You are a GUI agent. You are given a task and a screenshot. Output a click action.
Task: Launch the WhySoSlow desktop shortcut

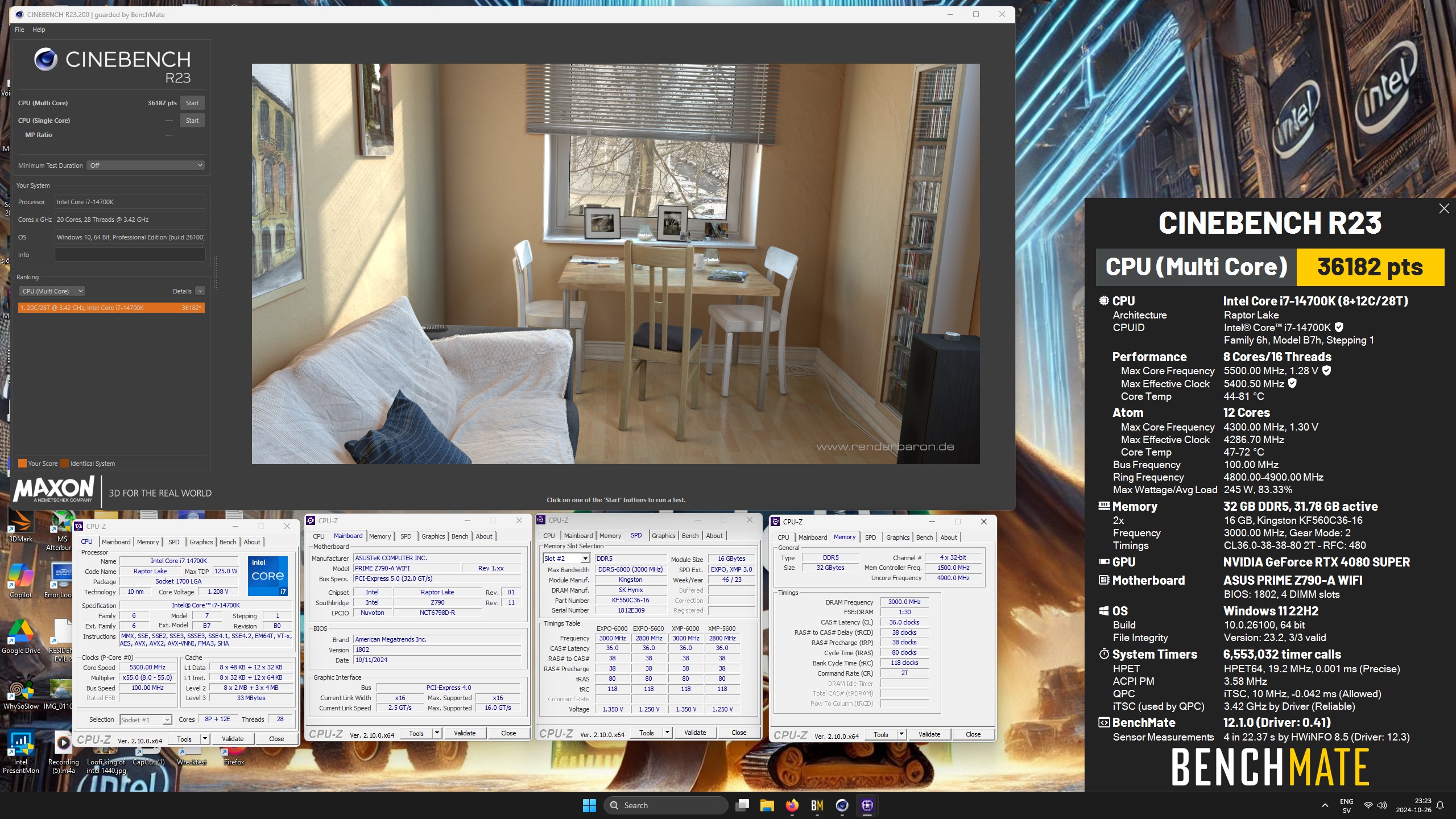click(x=20, y=692)
